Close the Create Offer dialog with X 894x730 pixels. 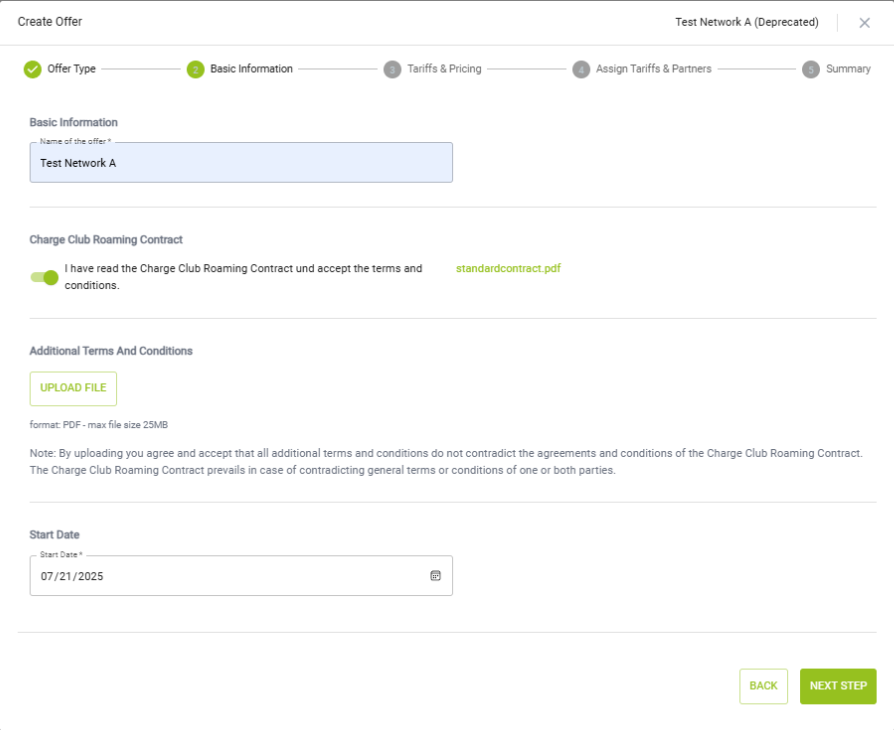(x=864, y=23)
